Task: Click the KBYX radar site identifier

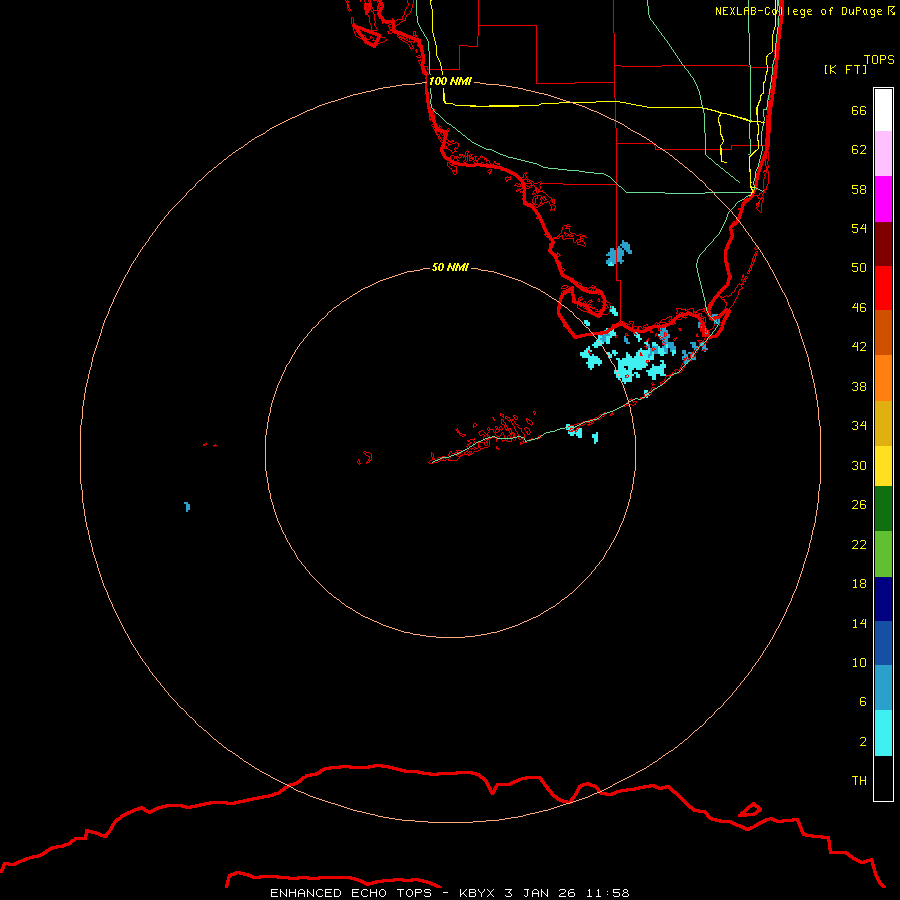Action: coord(476,893)
